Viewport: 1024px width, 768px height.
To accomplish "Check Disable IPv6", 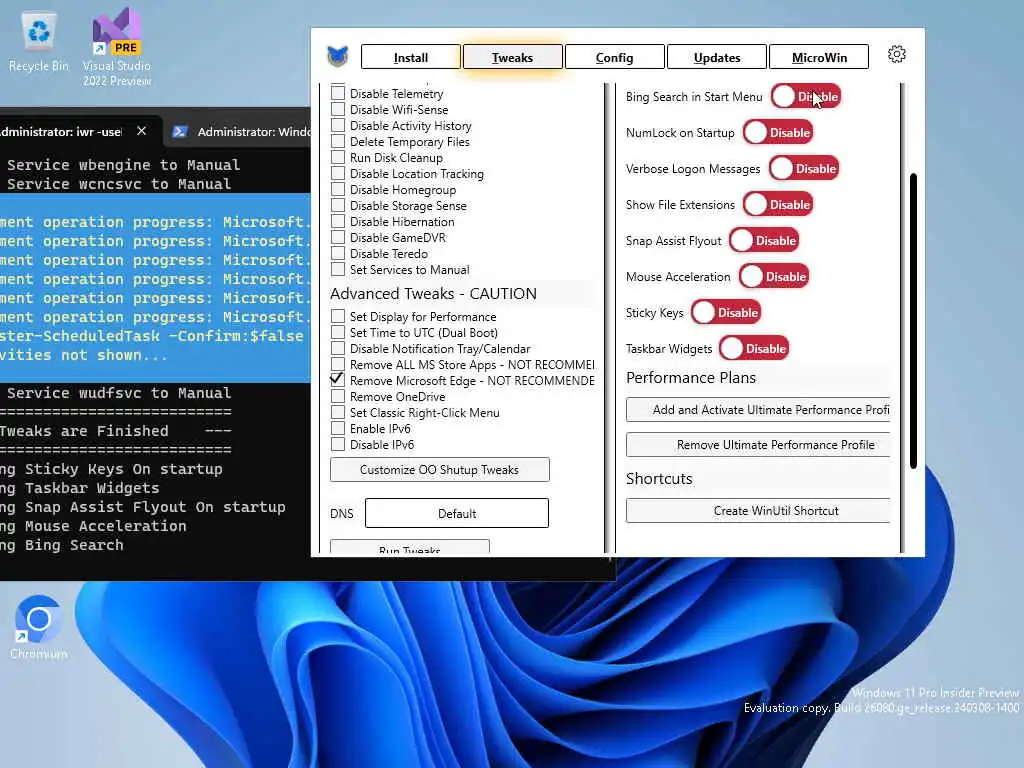I will (x=338, y=444).
